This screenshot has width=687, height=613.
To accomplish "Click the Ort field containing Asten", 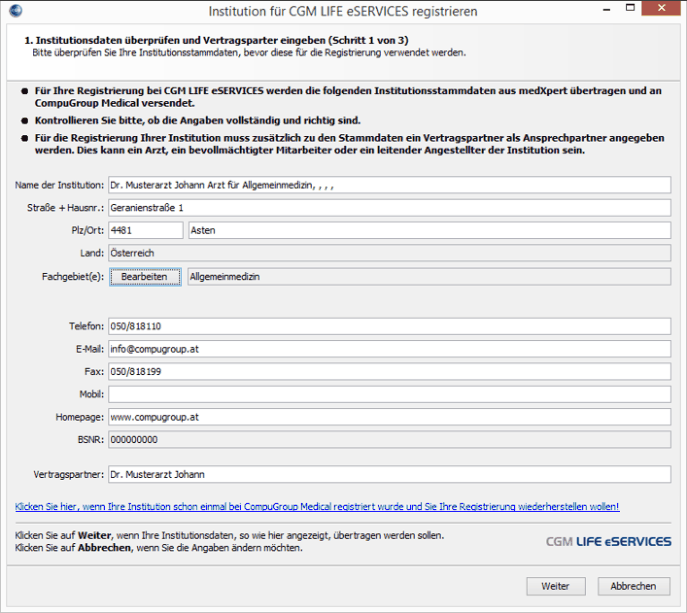I will click(x=429, y=230).
